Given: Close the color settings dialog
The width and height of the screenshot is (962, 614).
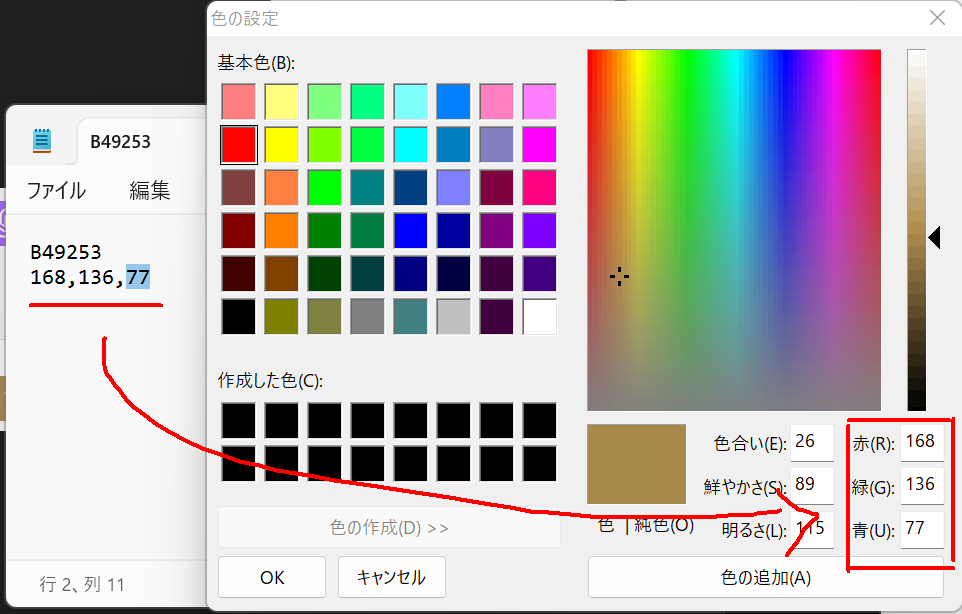Looking at the screenshot, I should [937, 18].
